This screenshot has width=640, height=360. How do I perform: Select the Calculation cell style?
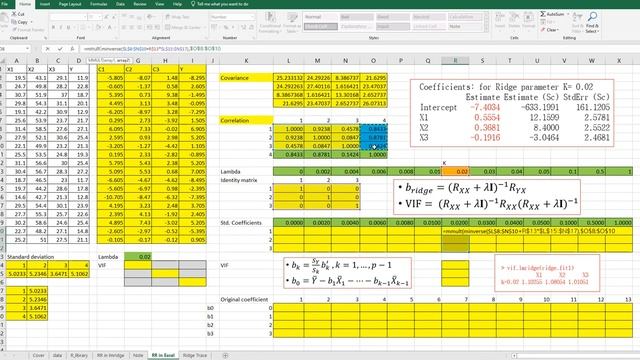[465, 17]
